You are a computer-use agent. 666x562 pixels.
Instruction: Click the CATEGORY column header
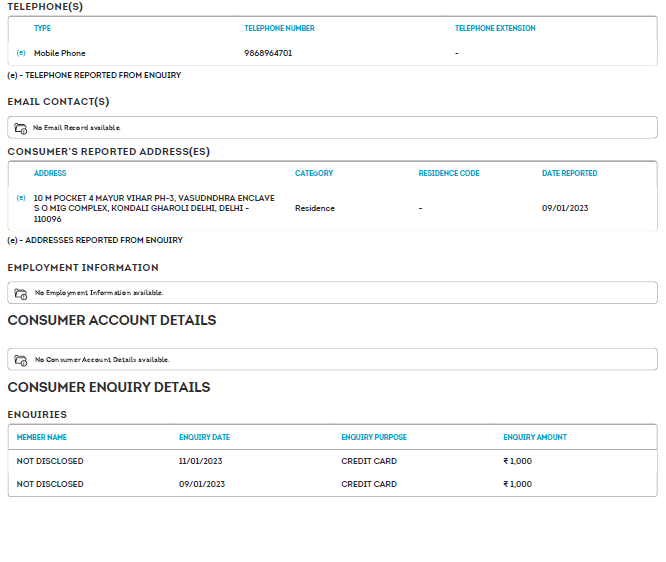314,173
